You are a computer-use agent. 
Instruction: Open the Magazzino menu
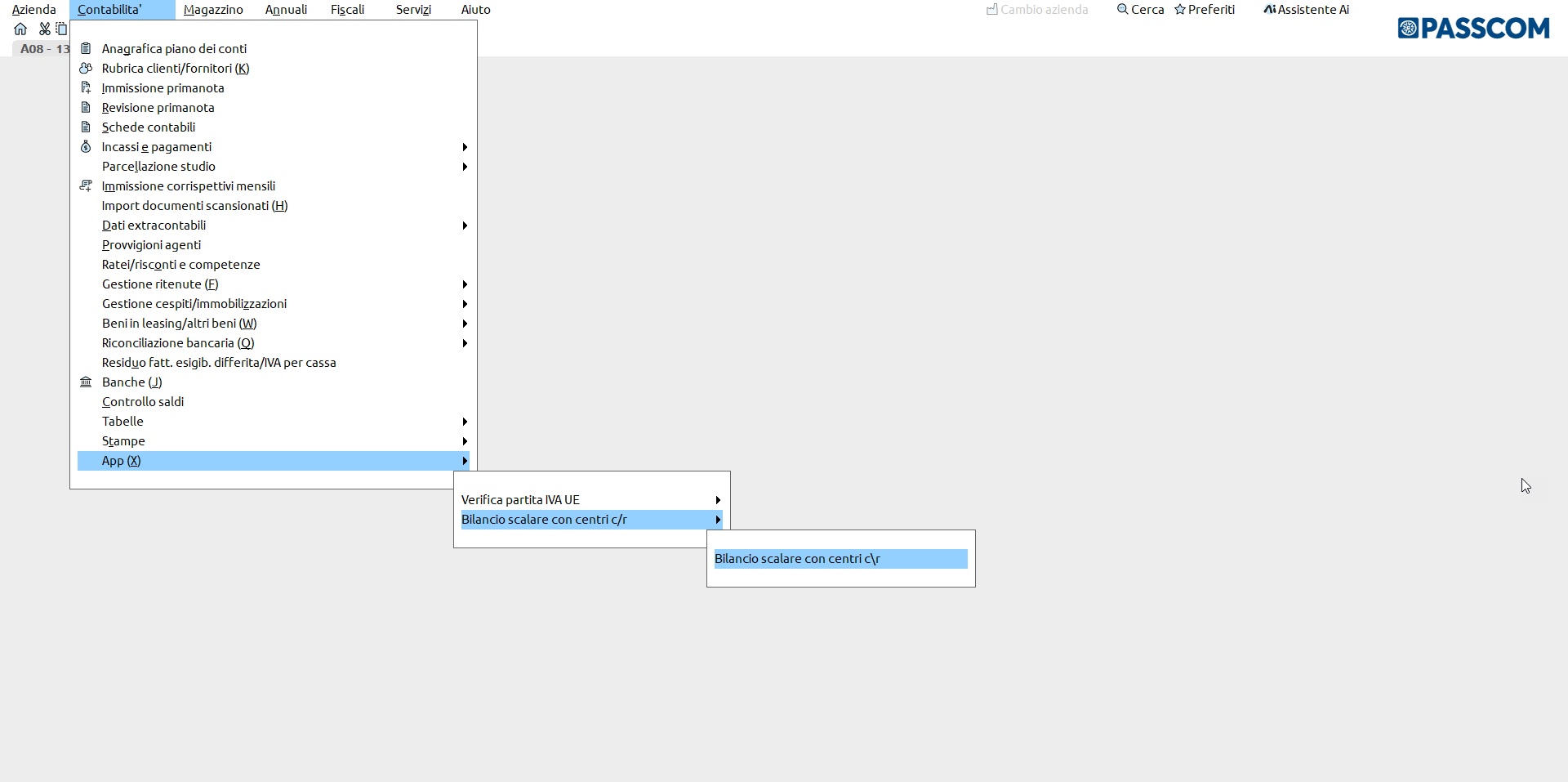click(x=213, y=10)
